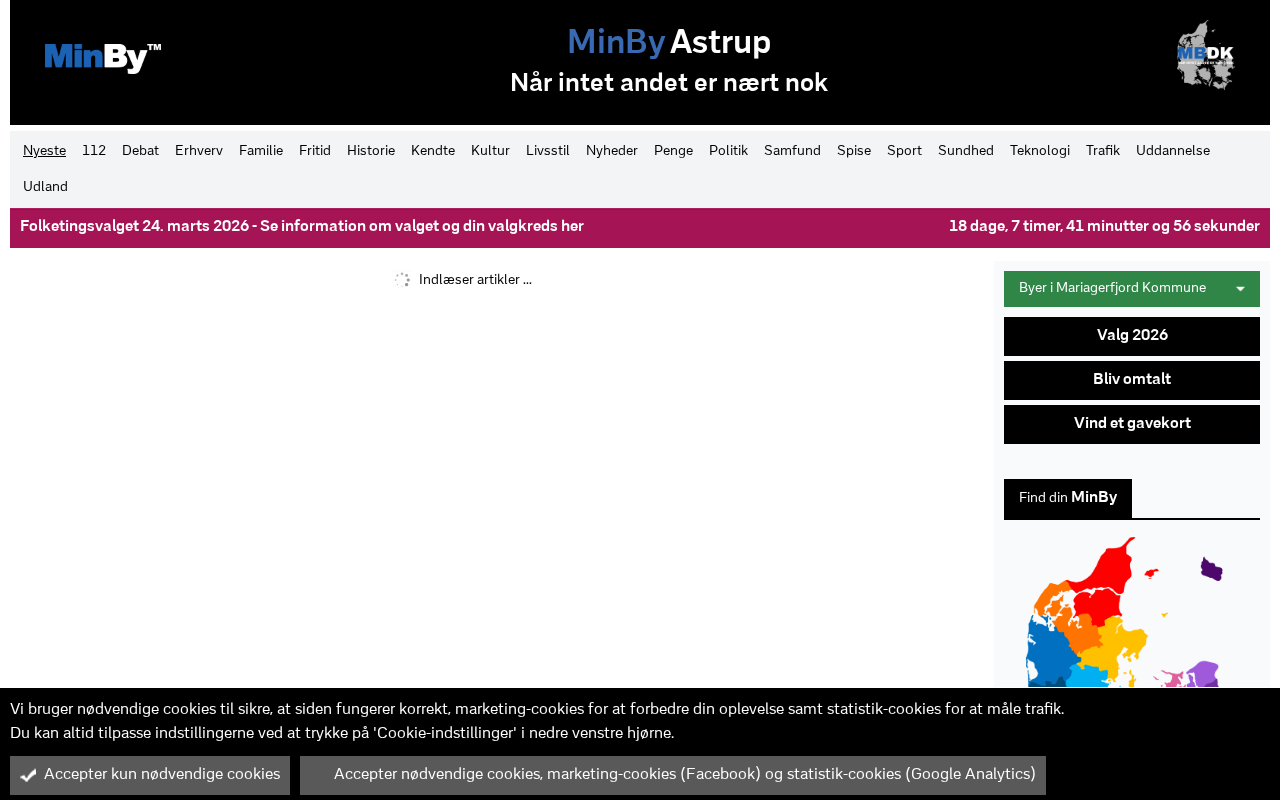
Task: Expand Byer i Mariagerfjord Kommune dropdown
Action: point(1132,289)
